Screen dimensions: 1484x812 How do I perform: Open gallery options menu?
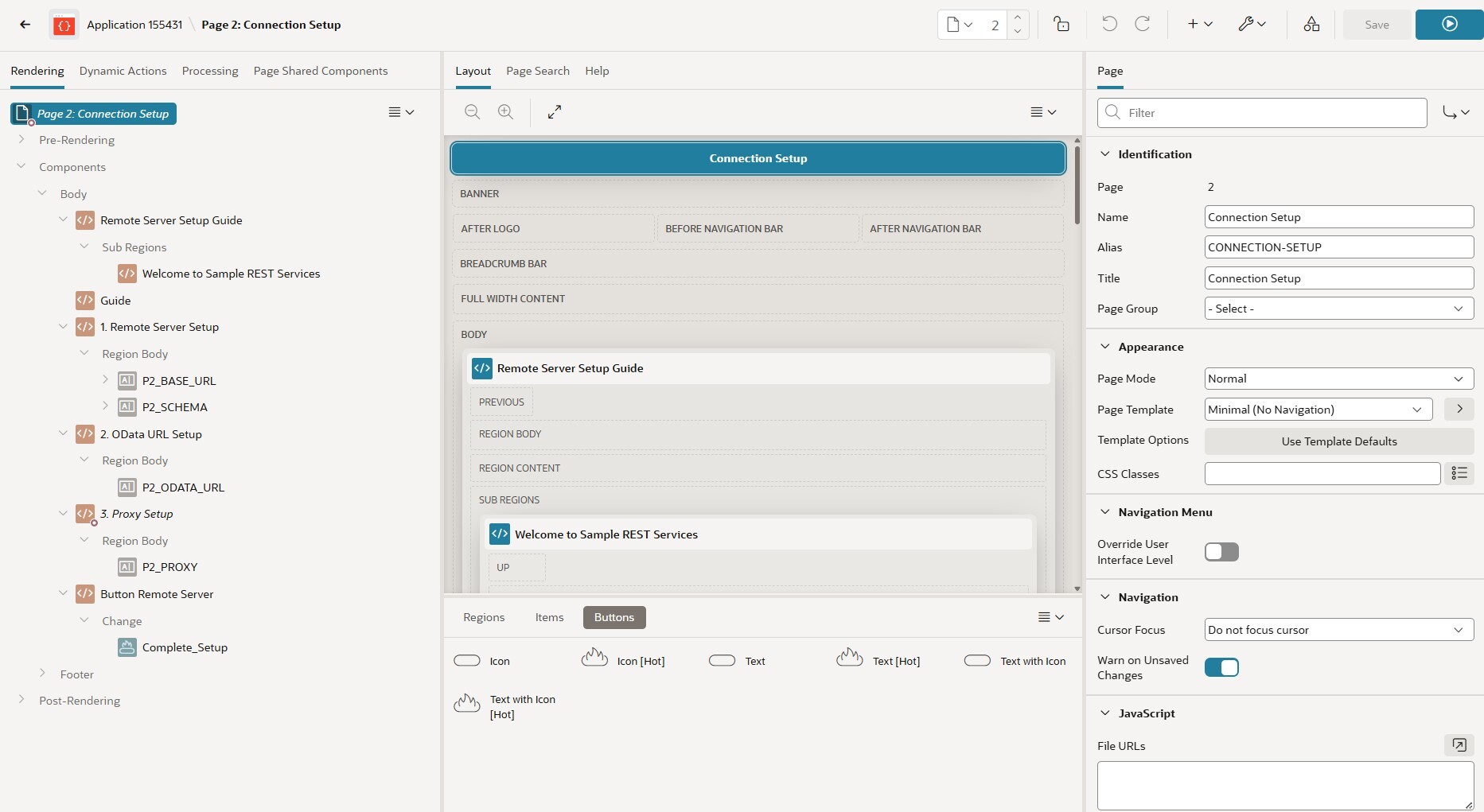(1051, 617)
